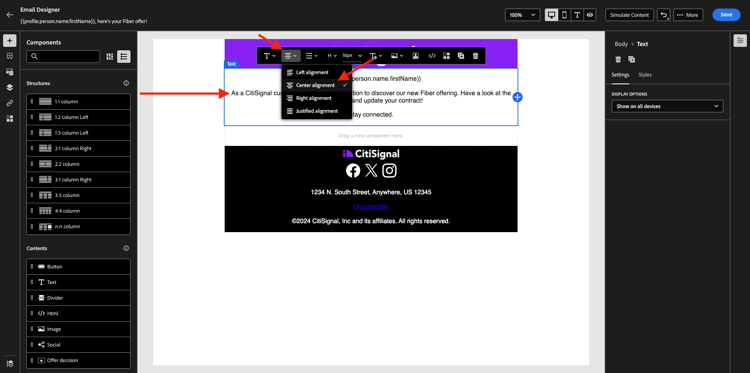Duplicate the Text block via the copy icon under Body > Text
Screen dimensions: 750x373
[x=631, y=59]
